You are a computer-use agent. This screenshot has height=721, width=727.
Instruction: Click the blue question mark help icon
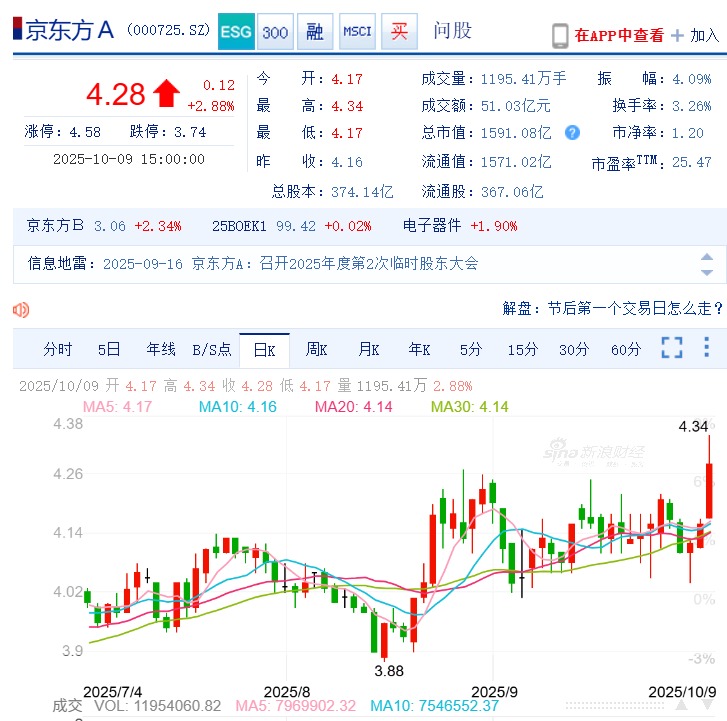click(x=572, y=133)
